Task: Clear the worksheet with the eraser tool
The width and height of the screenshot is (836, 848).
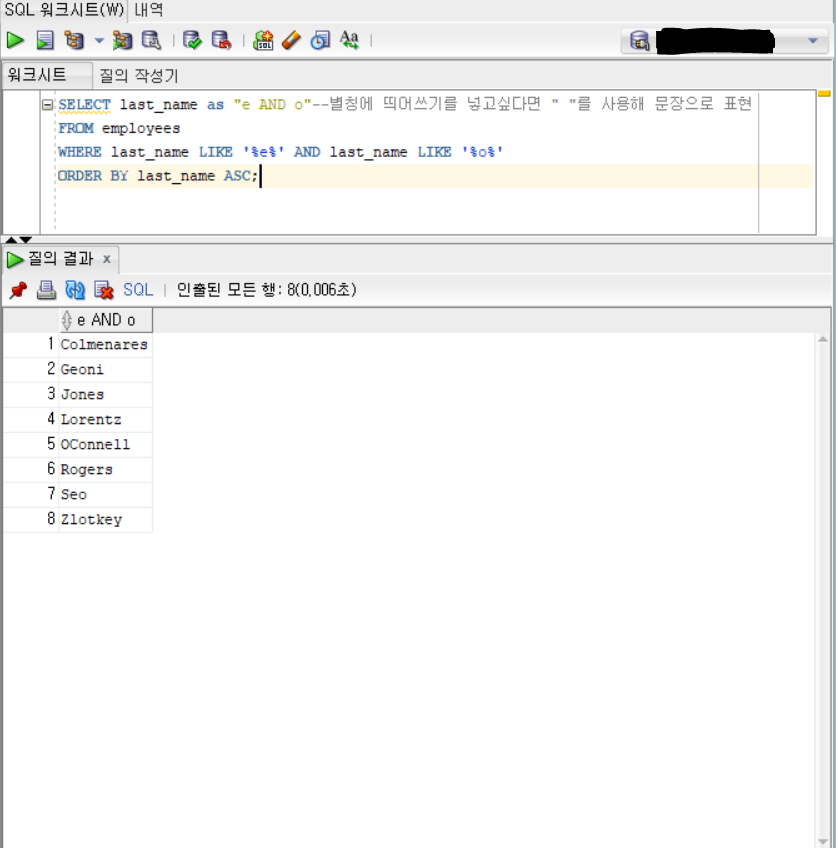Action: (x=288, y=40)
